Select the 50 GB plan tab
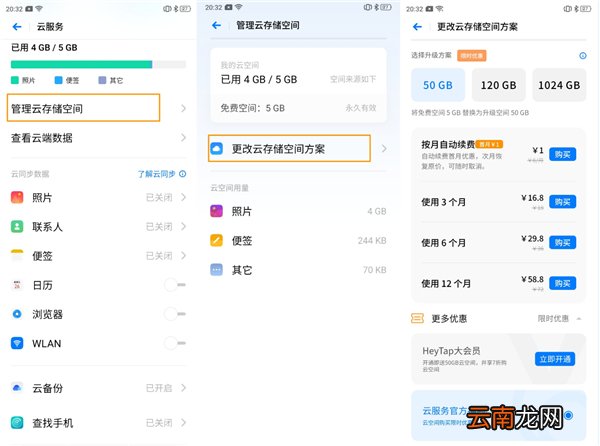 pos(438,85)
